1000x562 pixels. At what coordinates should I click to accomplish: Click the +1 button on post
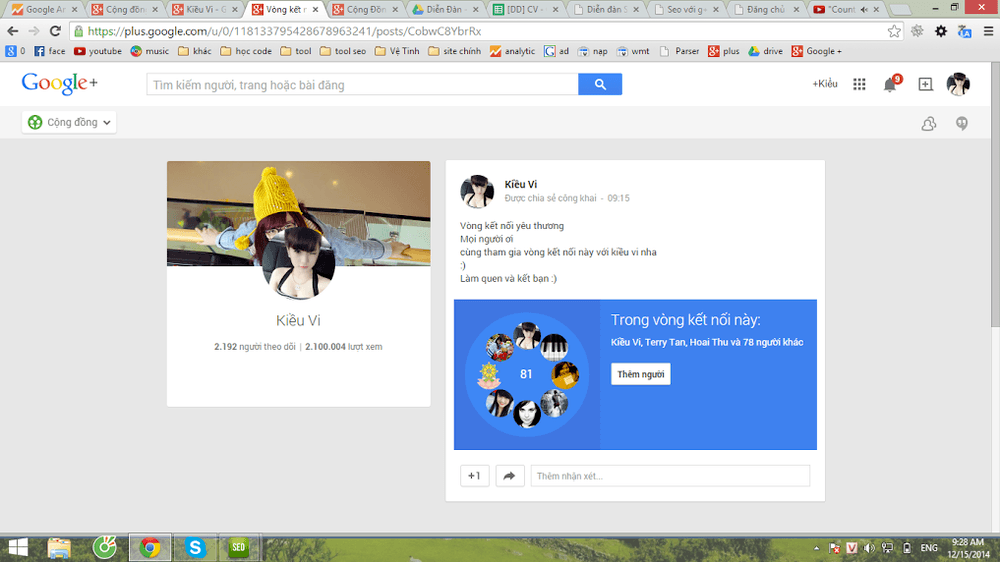coord(474,476)
